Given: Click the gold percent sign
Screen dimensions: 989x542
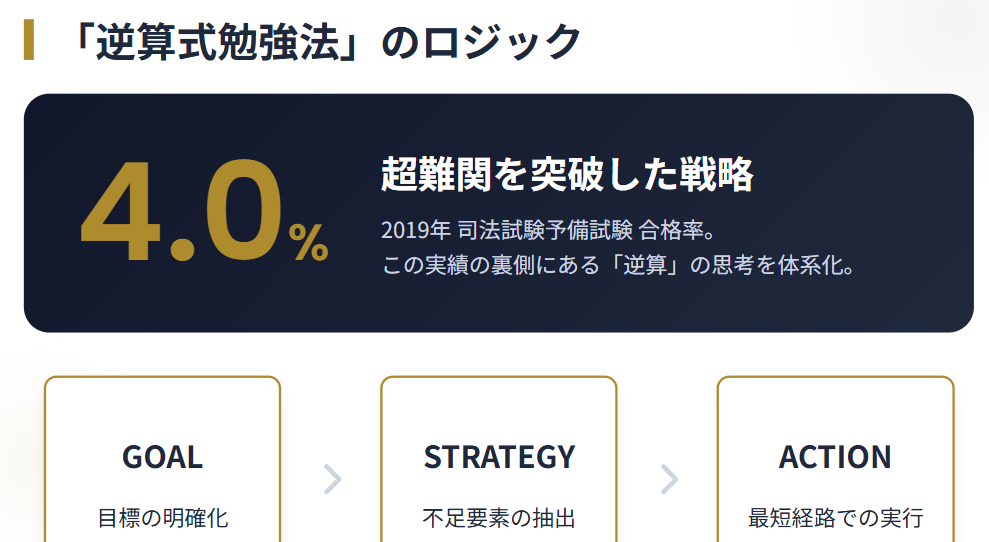Looking at the screenshot, I should (308, 242).
